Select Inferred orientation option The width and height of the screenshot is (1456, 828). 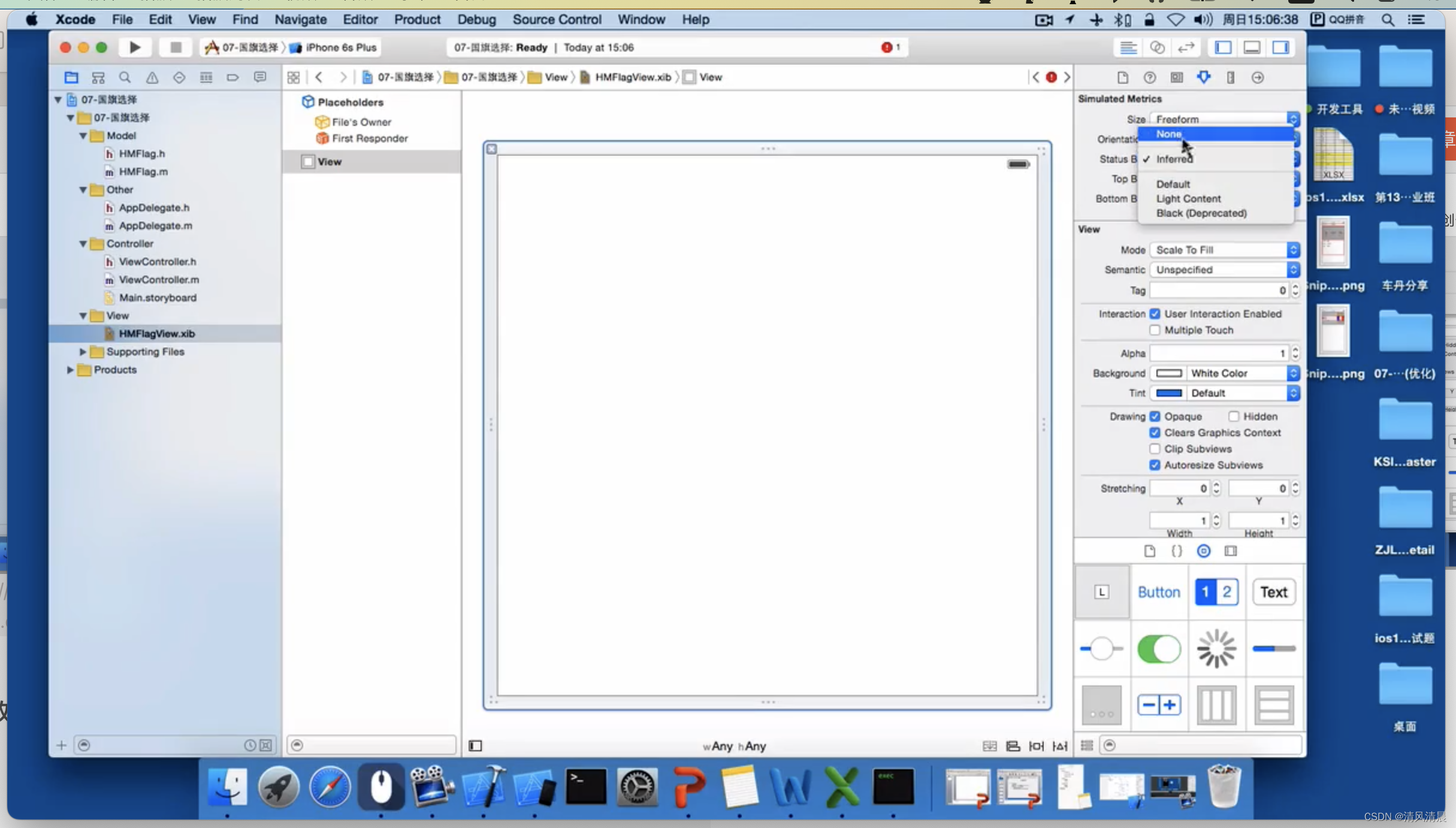click(1173, 158)
